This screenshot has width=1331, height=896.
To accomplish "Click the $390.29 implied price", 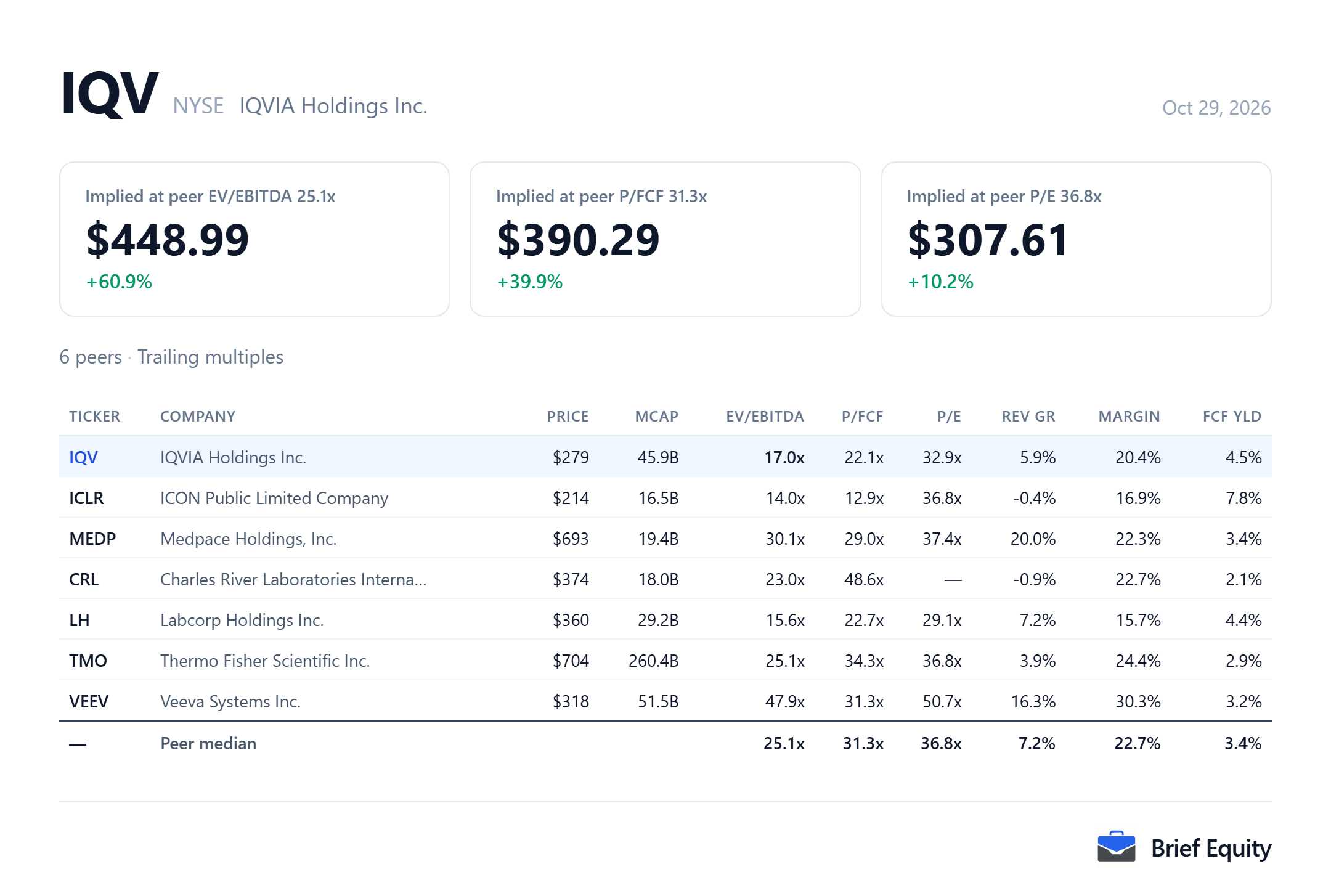I will coord(578,240).
